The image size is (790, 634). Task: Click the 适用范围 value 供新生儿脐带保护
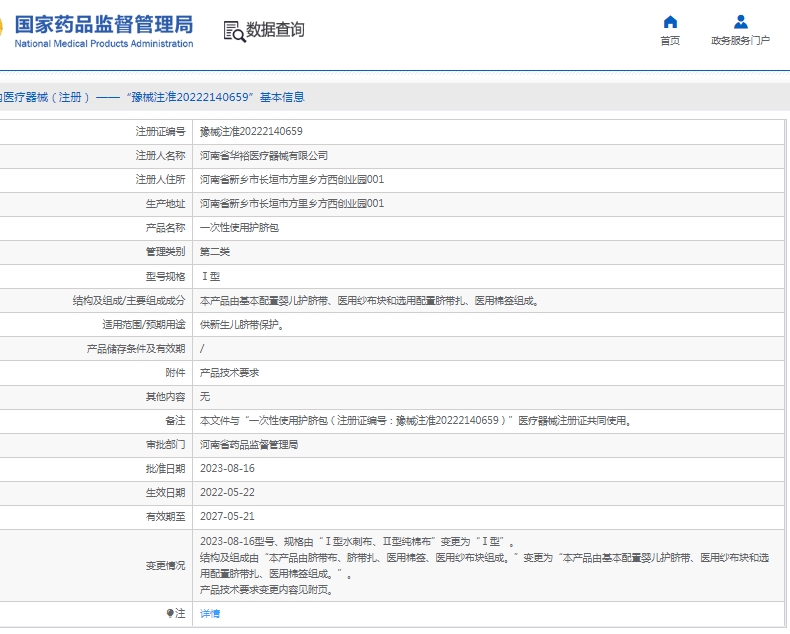242,325
